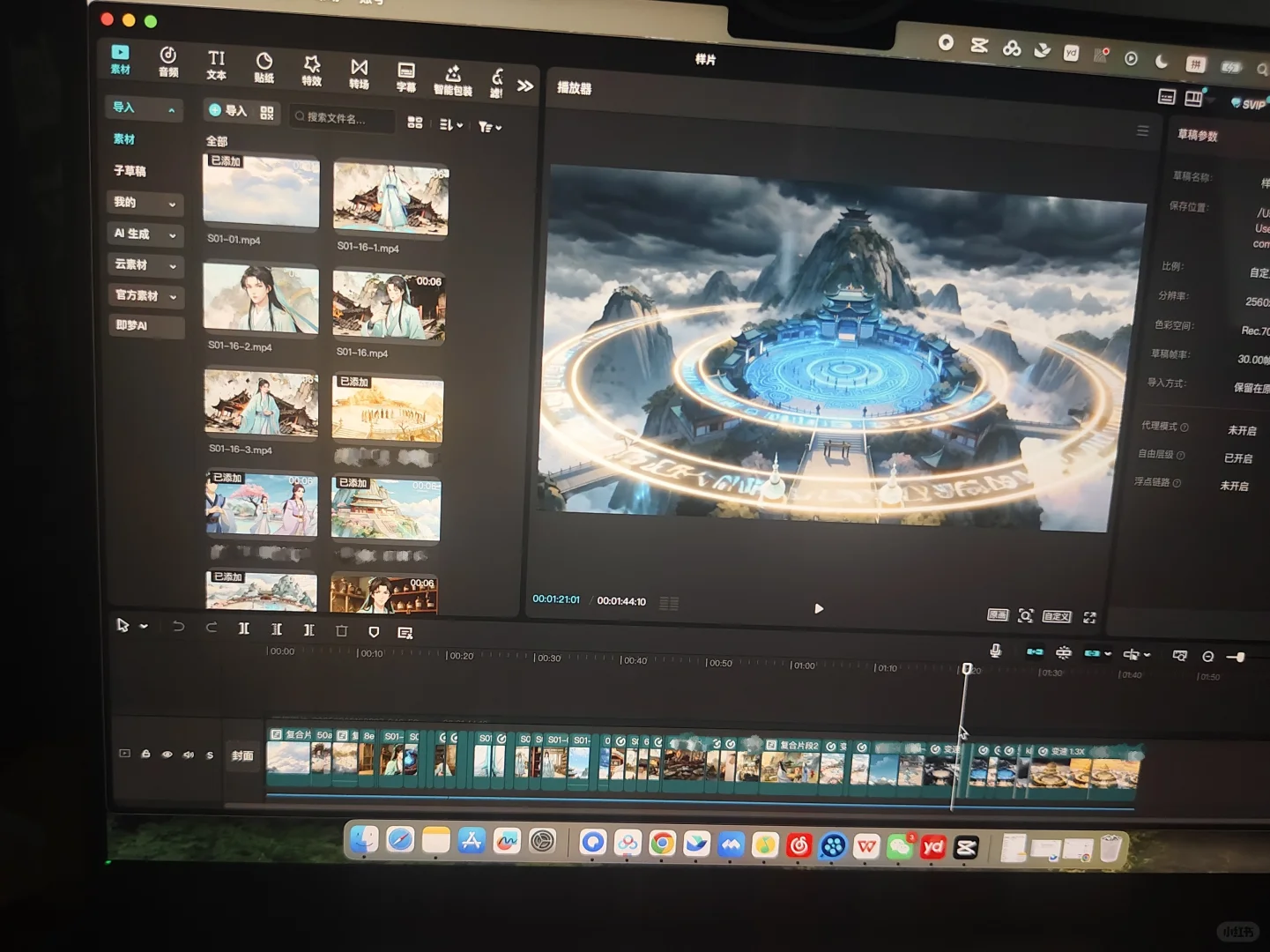Switch to the 文本 text tab
1270x952 pixels.
tap(216, 65)
